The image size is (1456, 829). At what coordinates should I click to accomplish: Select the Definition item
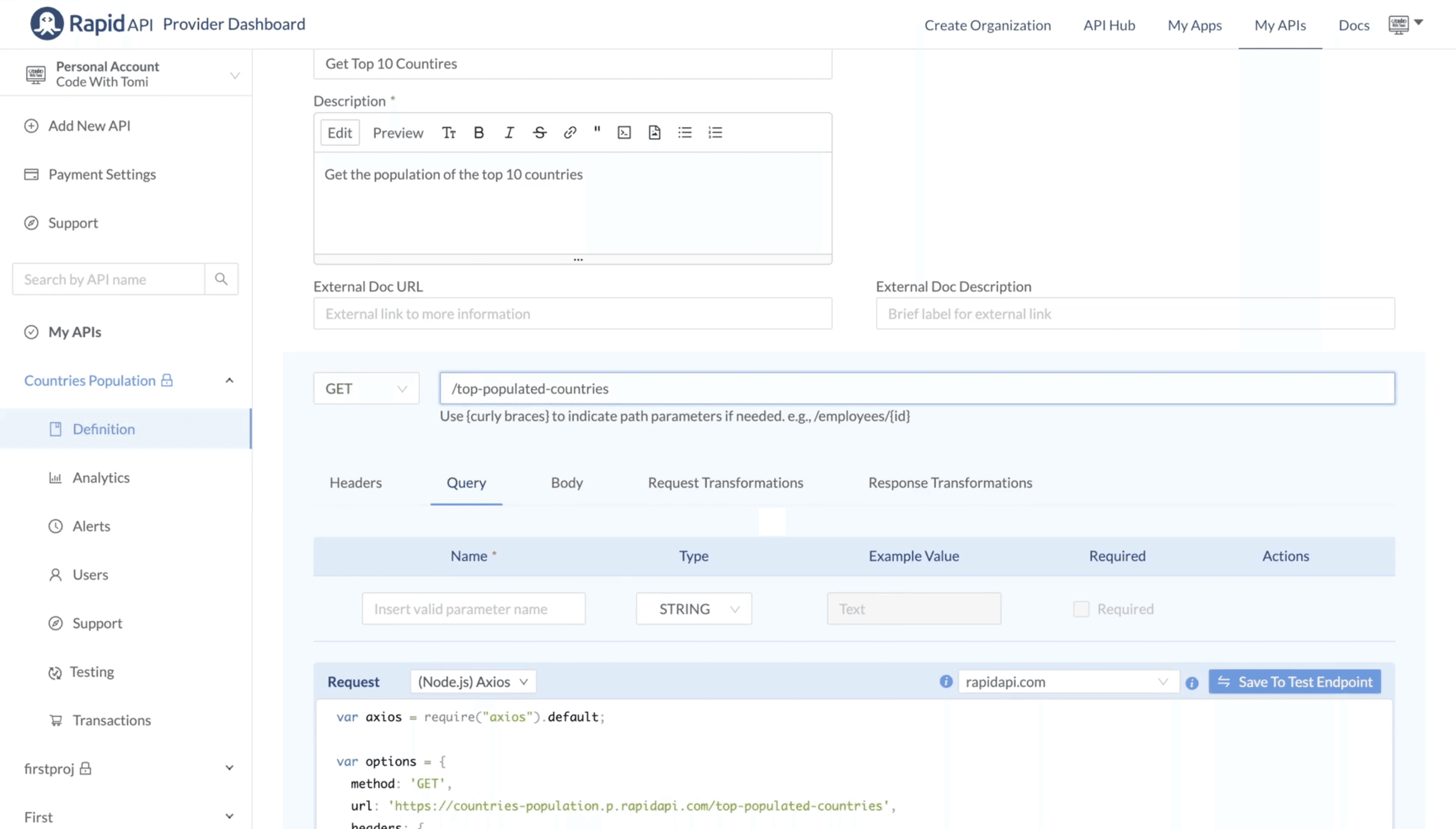tap(125, 429)
